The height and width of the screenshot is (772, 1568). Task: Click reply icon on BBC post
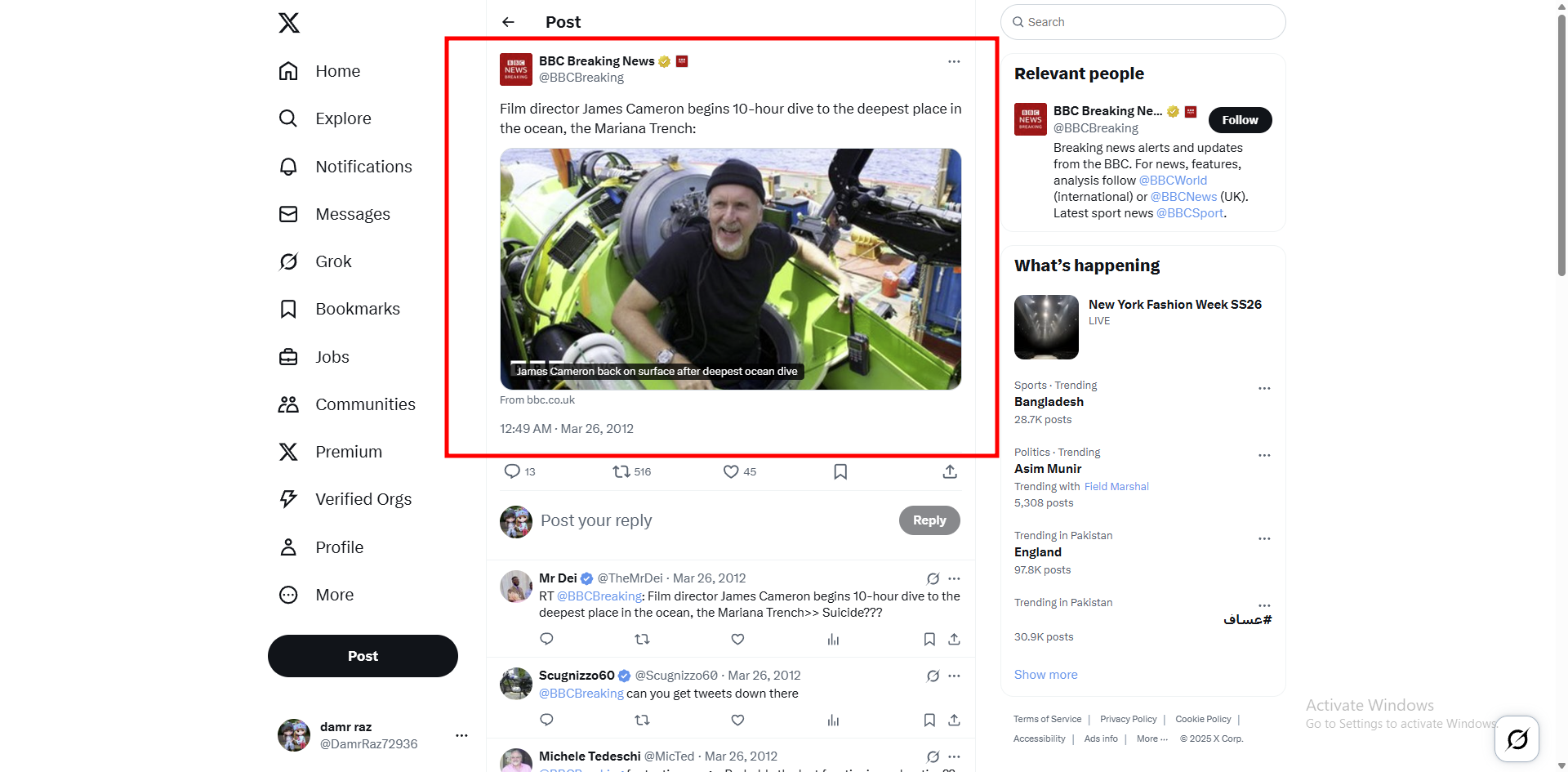tap(512, 471)
